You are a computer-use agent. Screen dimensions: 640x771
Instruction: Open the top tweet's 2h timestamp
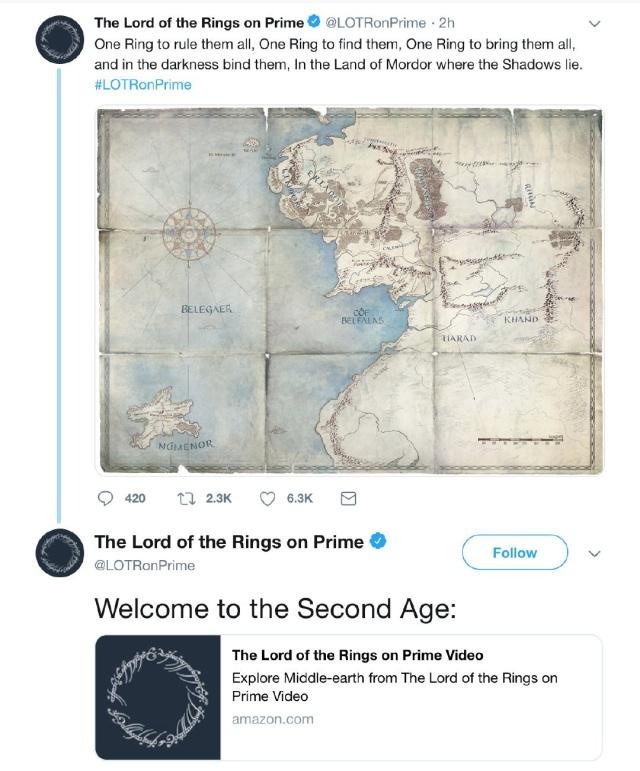[447, 23]
